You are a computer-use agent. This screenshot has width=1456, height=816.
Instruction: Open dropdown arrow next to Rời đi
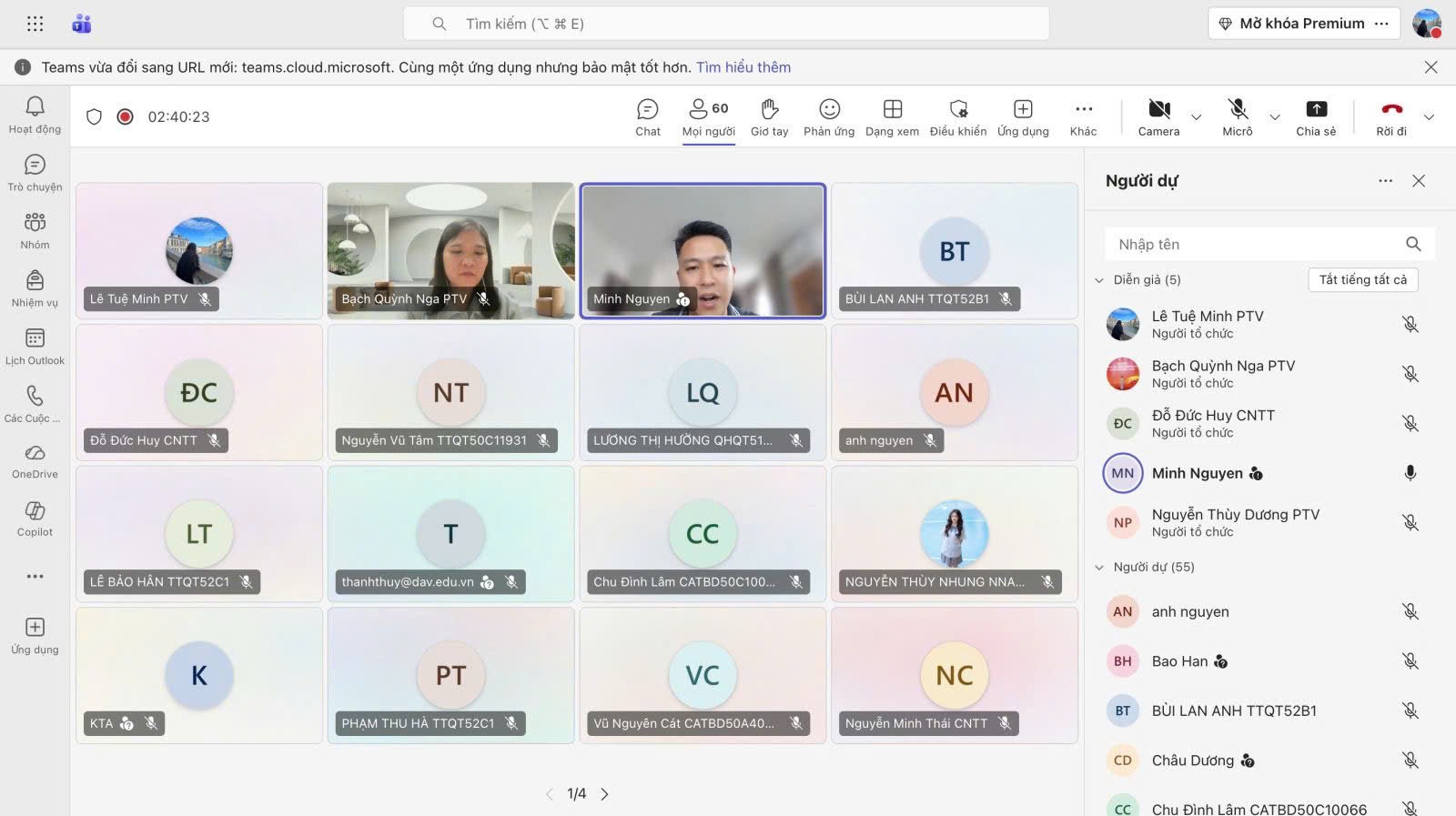click(1429, 117)
